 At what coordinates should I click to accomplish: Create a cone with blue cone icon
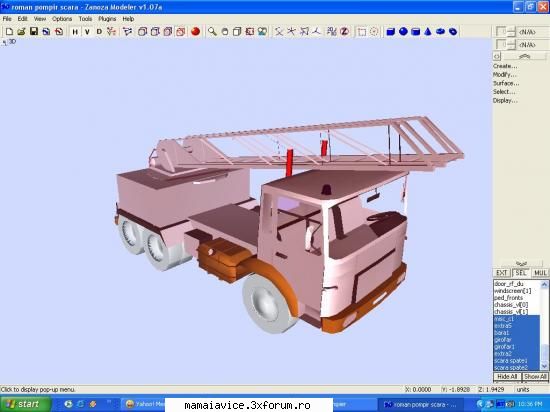tap(428, 32)
